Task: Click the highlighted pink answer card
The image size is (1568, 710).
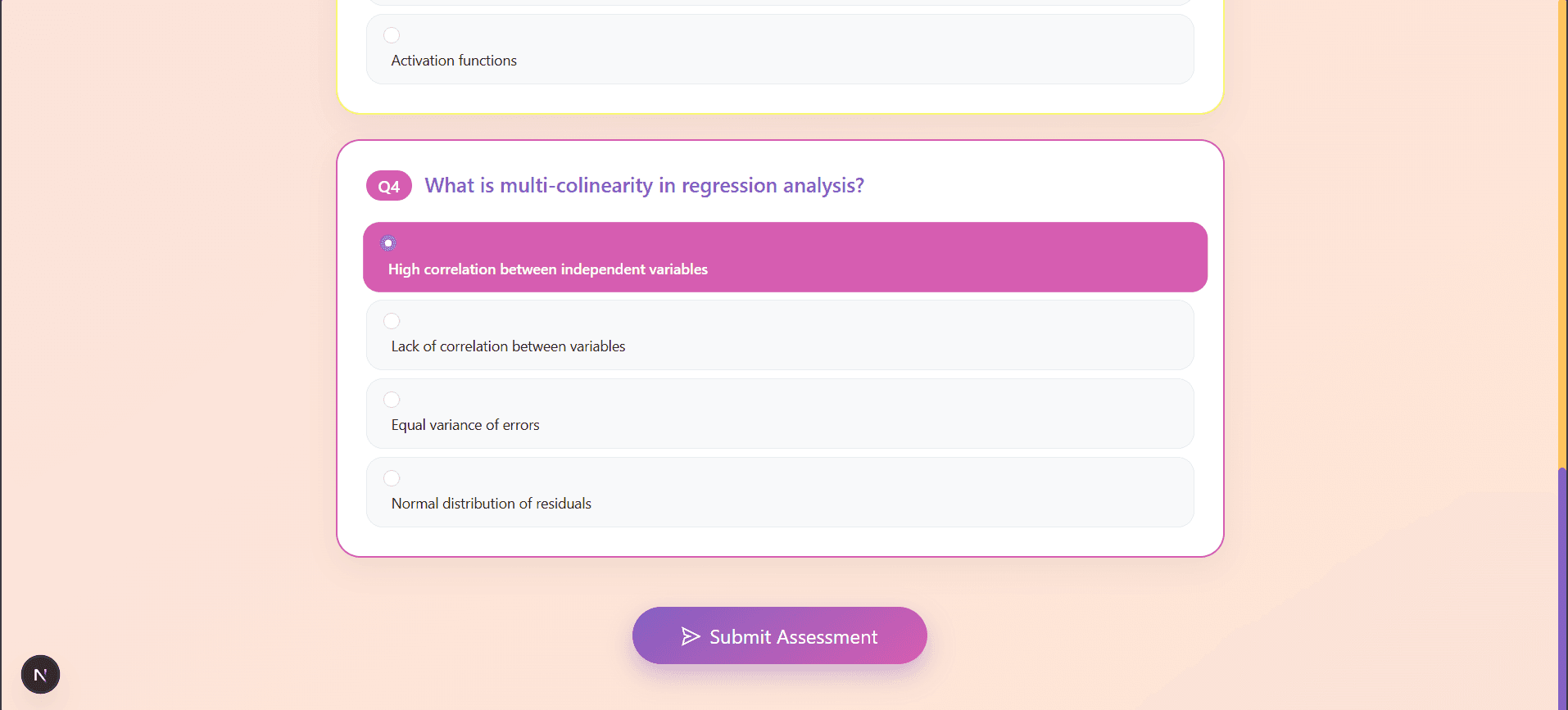Action: [x=784, y=256]
